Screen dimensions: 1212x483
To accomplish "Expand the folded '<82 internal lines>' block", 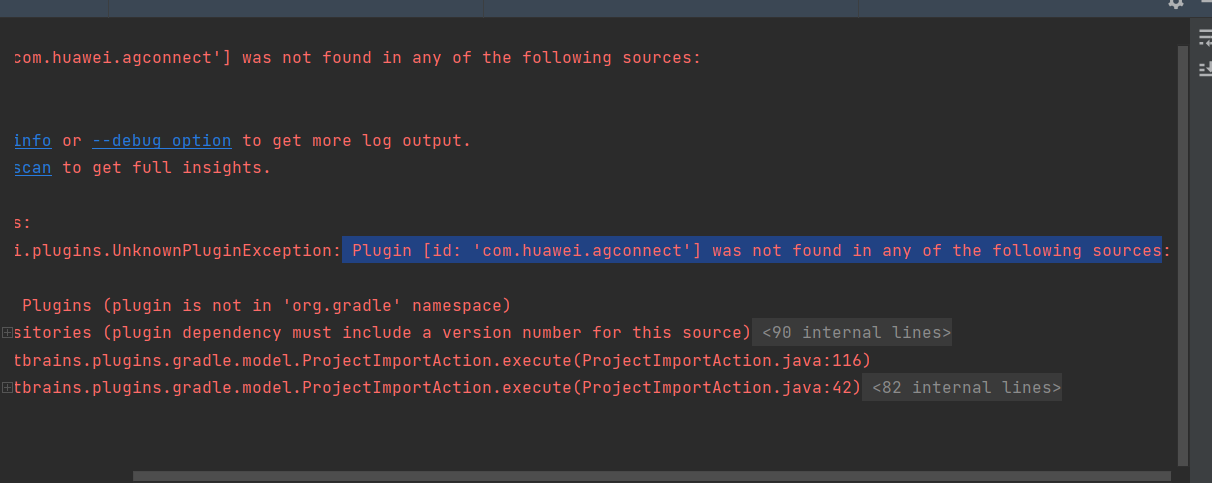I will [962, 387].
